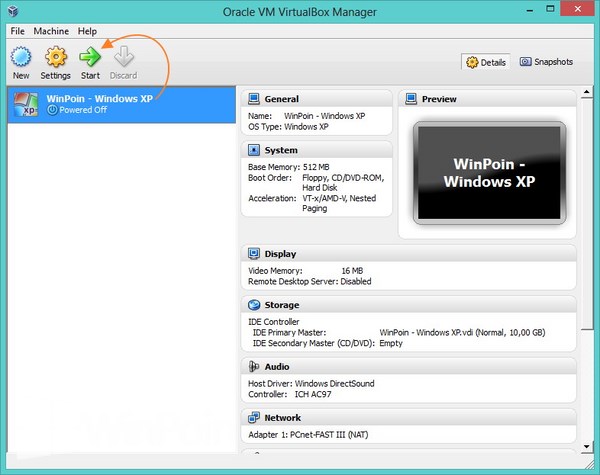Click the details scrollbar up arrow

(587, 92)
